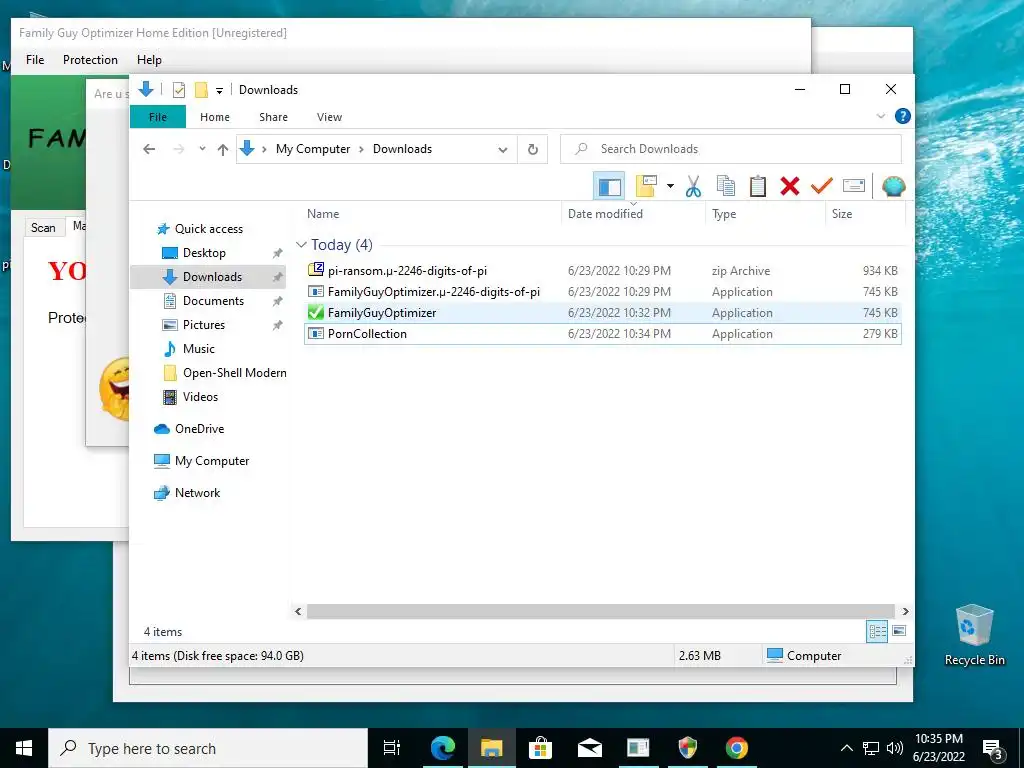
Task: Show hidden system tray icons chevron
Action: pyautogui.click(x=846, y=748)
